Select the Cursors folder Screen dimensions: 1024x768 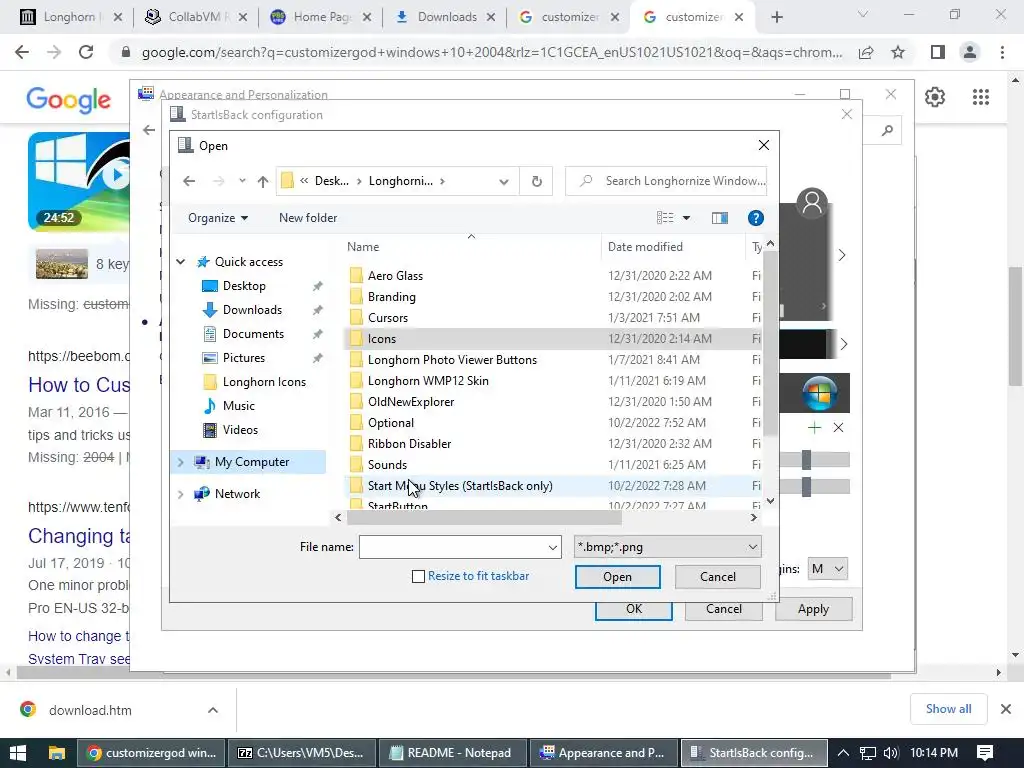(x=387, y=317)
